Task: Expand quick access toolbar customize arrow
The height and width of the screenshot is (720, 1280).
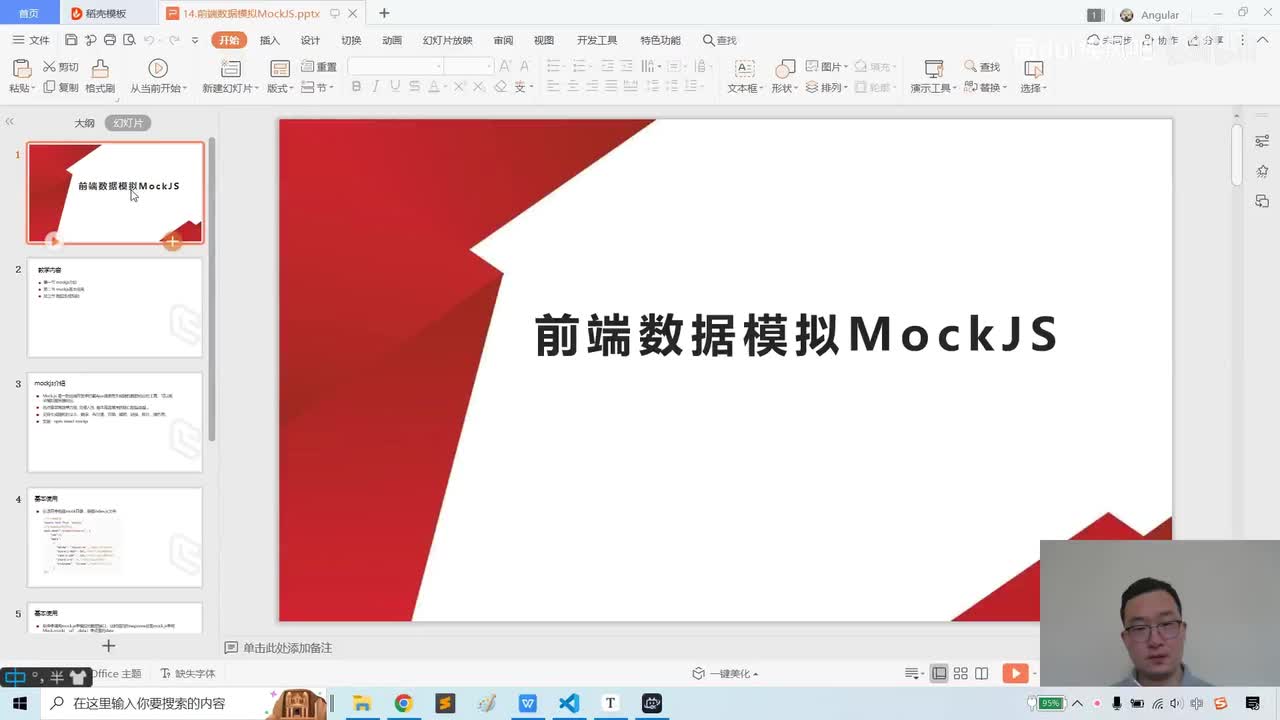Action: click(x=195, y=41)
